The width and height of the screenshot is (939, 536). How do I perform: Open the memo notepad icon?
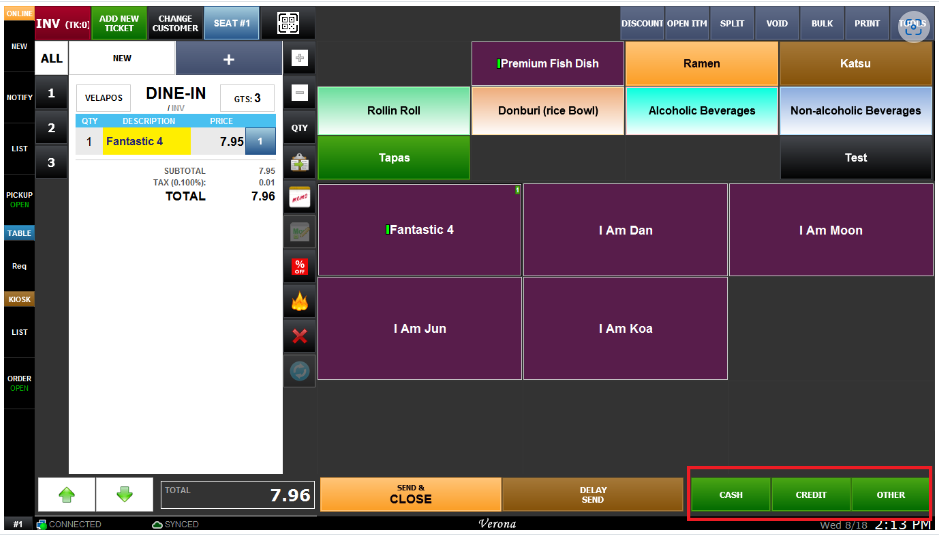[299, 198]
